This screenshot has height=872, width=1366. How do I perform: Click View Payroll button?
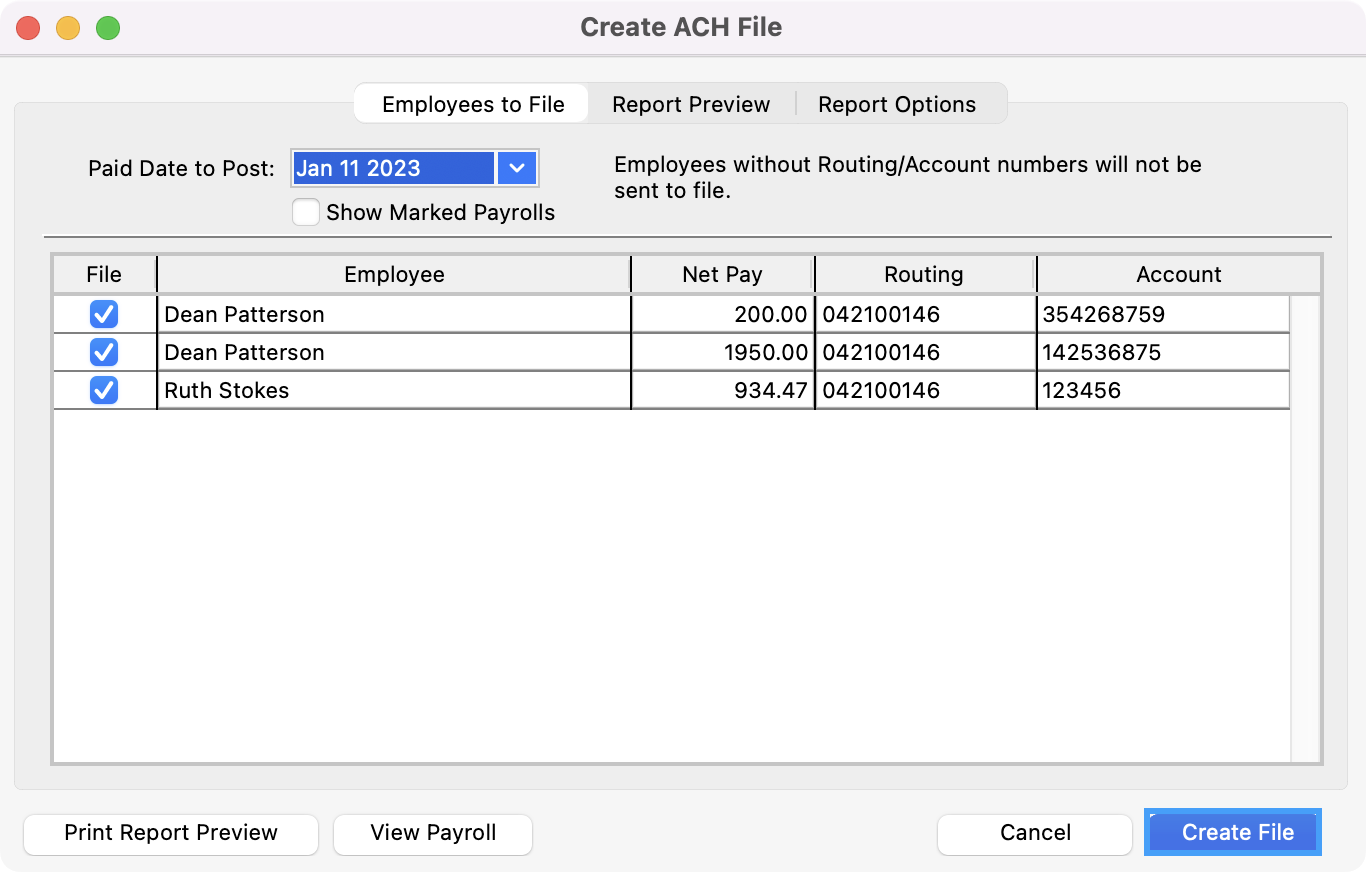(x=433, y=832)
